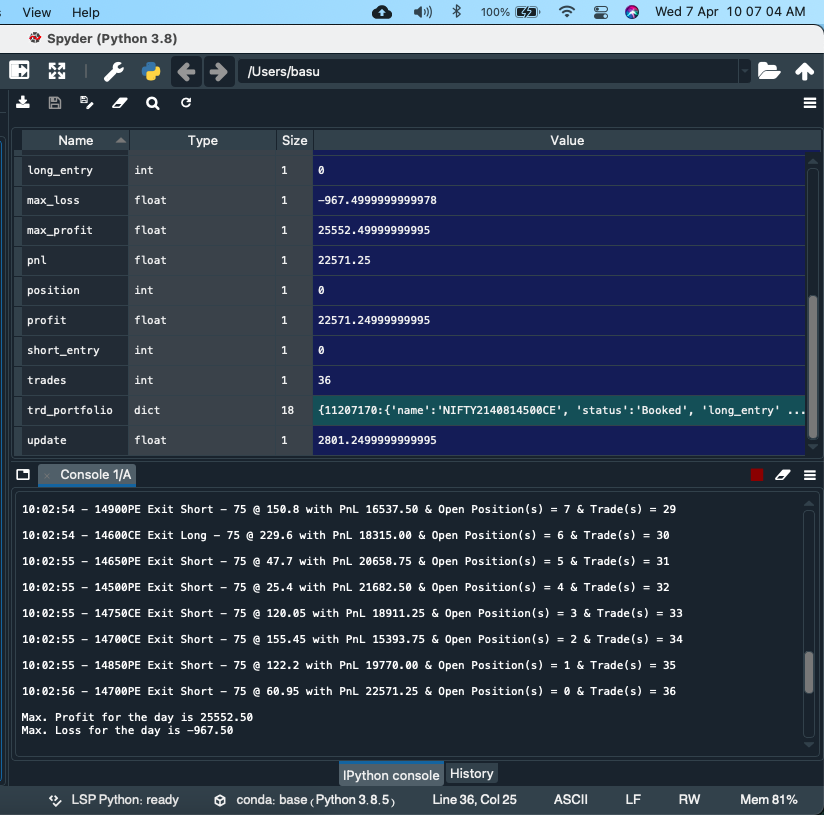Select max_profit value 25552.49999999995
This screenshot has width=824, height=815.
[x=559, y=230]
